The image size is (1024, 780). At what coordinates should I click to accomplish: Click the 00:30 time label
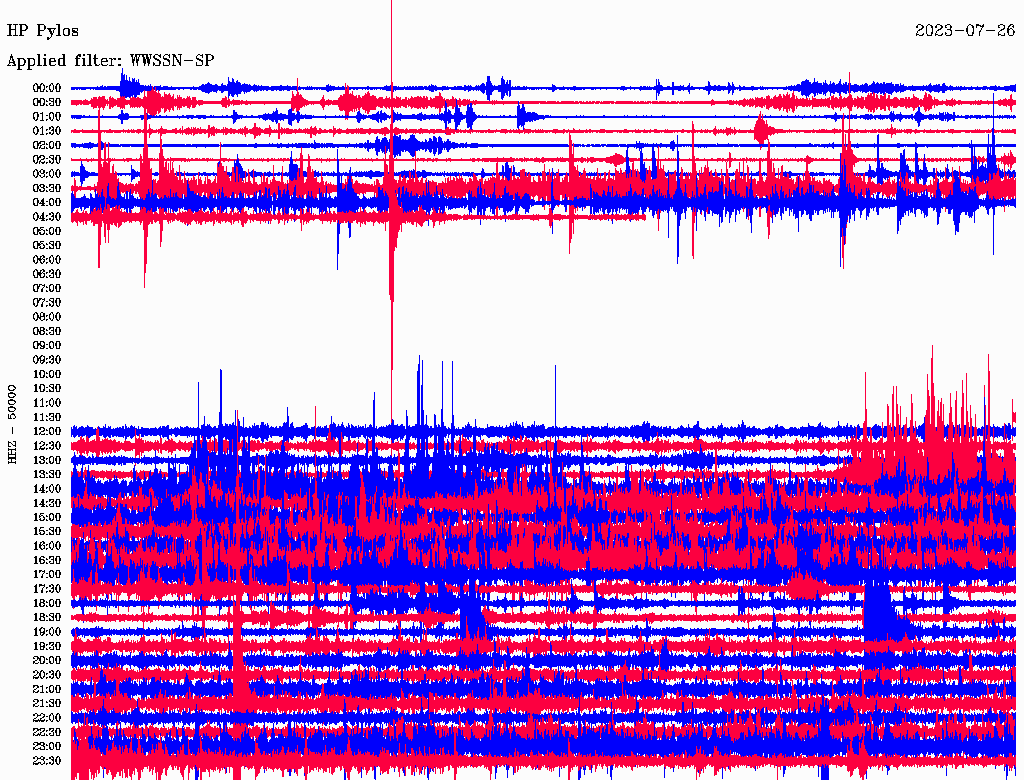point(47,102)
